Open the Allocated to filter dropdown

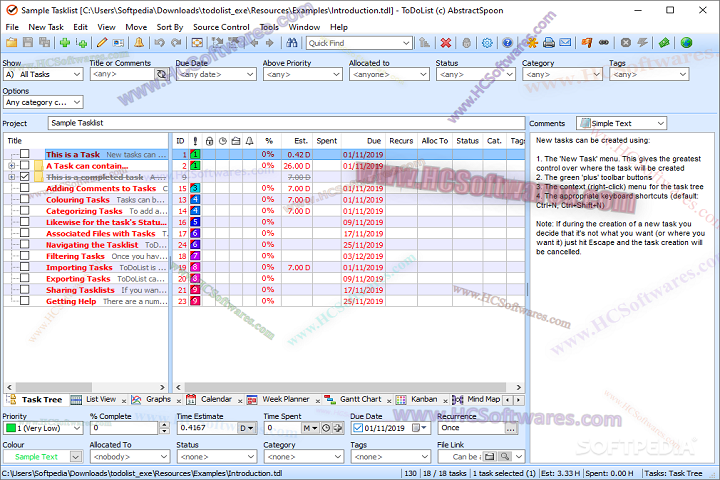(423, 74)
